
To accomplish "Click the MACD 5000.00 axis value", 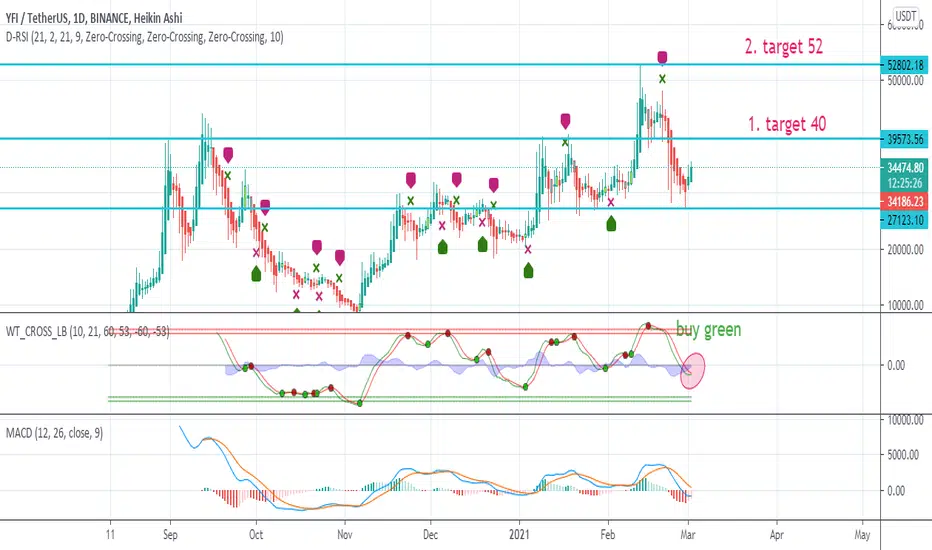I will click(903, 455).
